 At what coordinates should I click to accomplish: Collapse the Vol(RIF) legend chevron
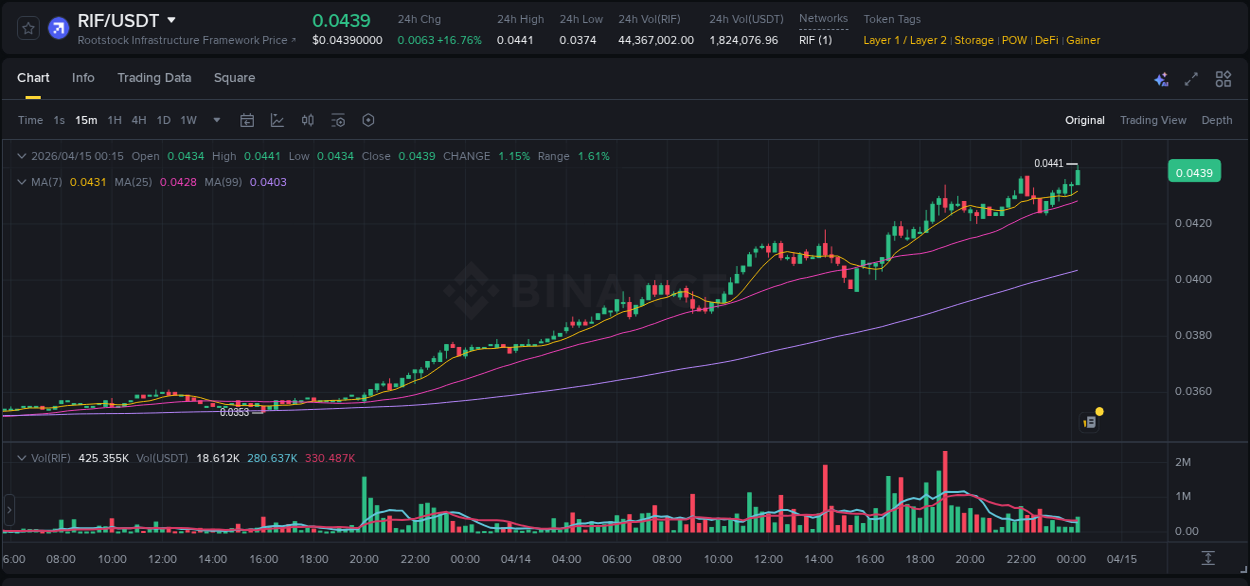(x=22, y=458)
